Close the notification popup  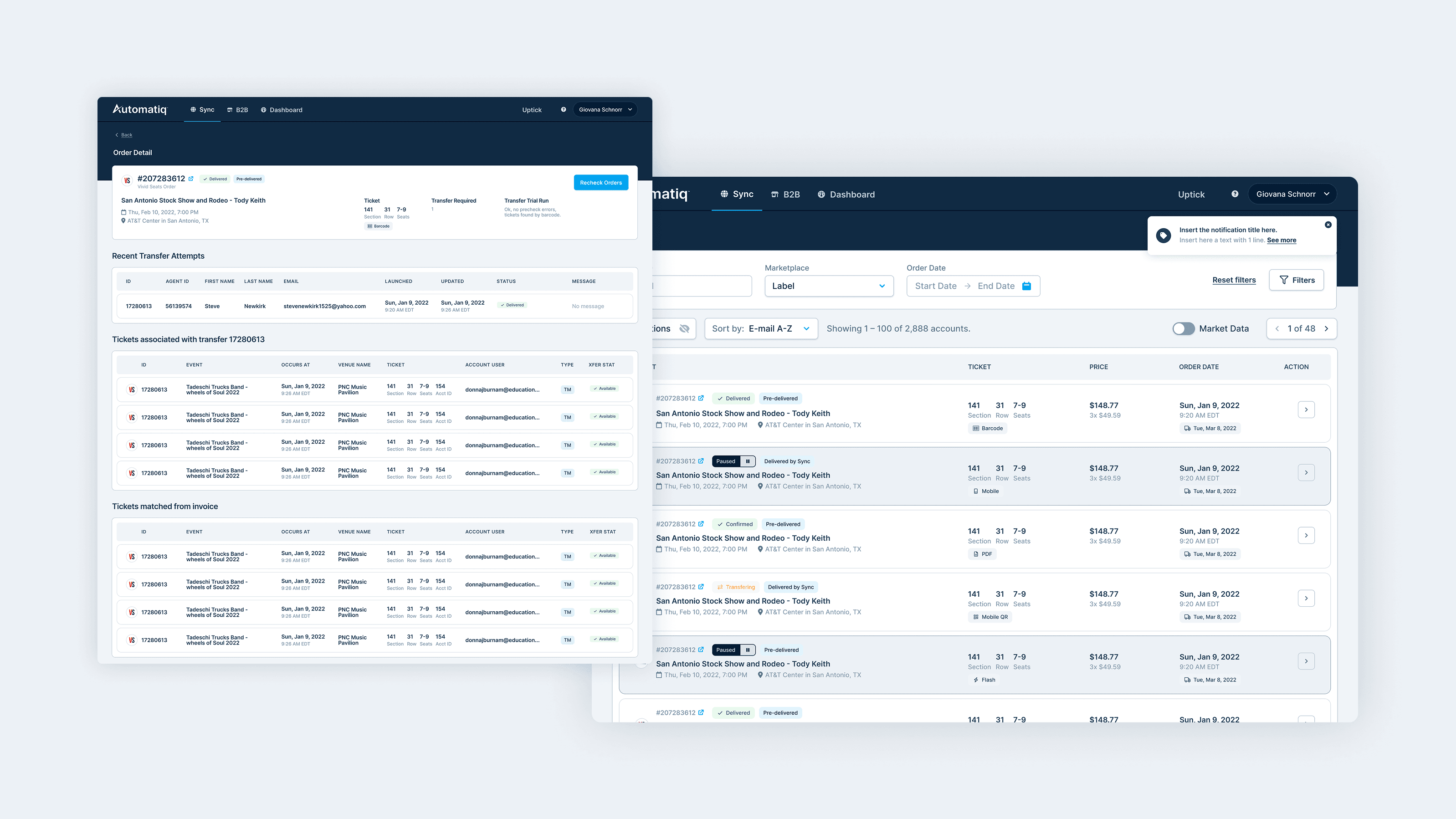point(1328,225)
